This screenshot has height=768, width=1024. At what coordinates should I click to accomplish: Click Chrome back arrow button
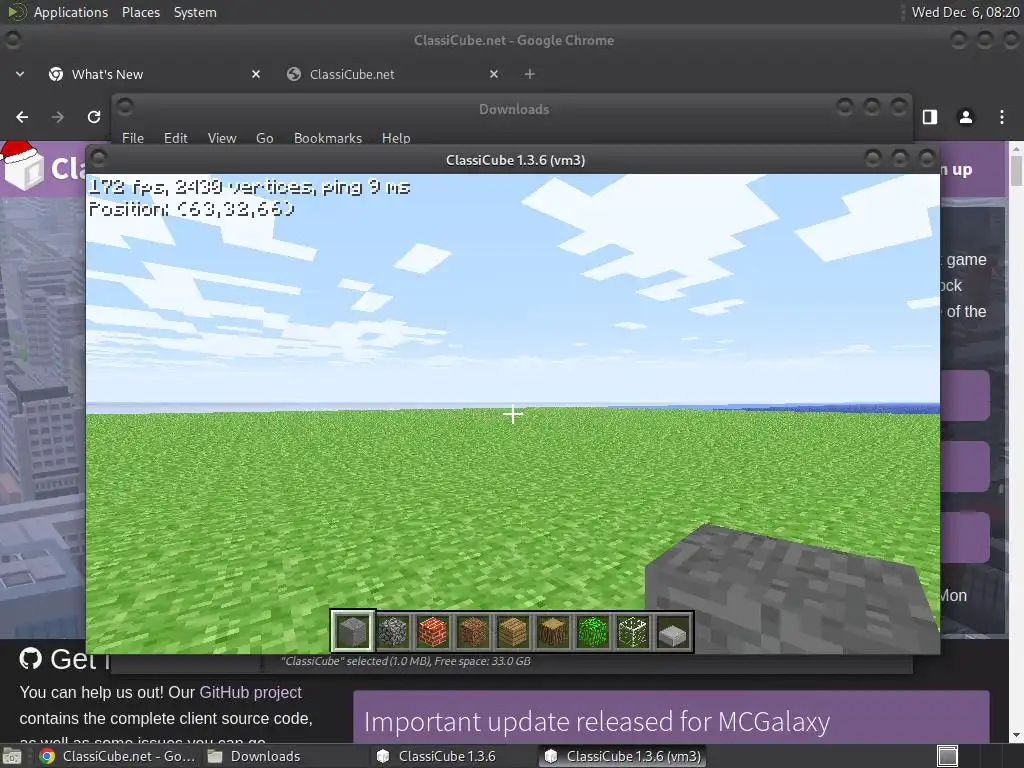point(22,117)
